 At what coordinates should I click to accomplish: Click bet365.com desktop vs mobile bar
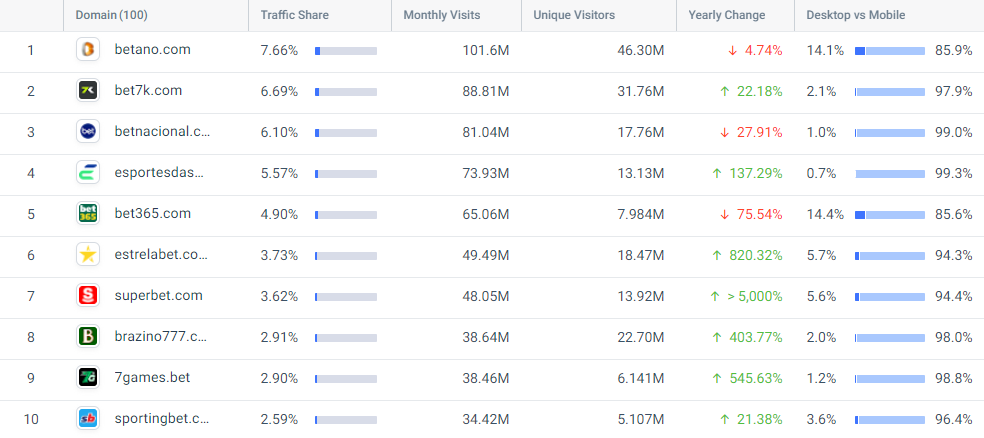click(889, 214)
